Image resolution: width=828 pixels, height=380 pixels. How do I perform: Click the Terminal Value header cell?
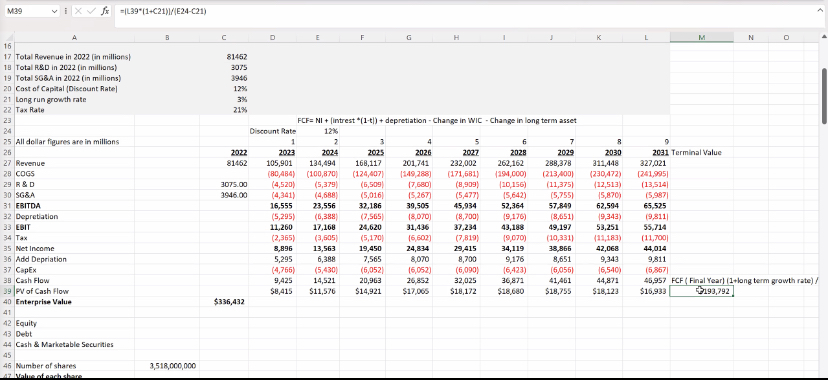coord(701,153)
